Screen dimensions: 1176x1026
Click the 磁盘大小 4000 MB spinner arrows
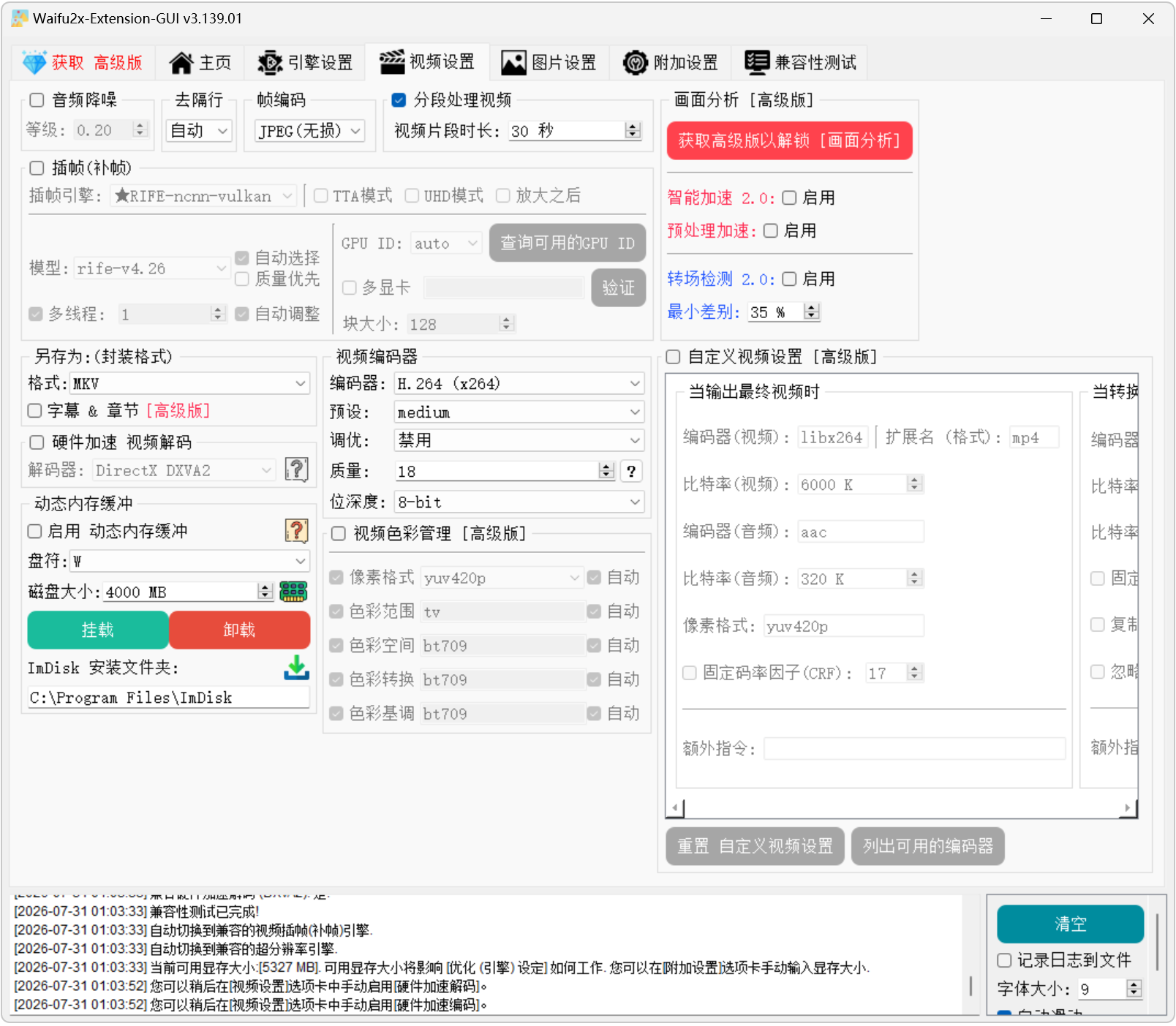point(265,592)
